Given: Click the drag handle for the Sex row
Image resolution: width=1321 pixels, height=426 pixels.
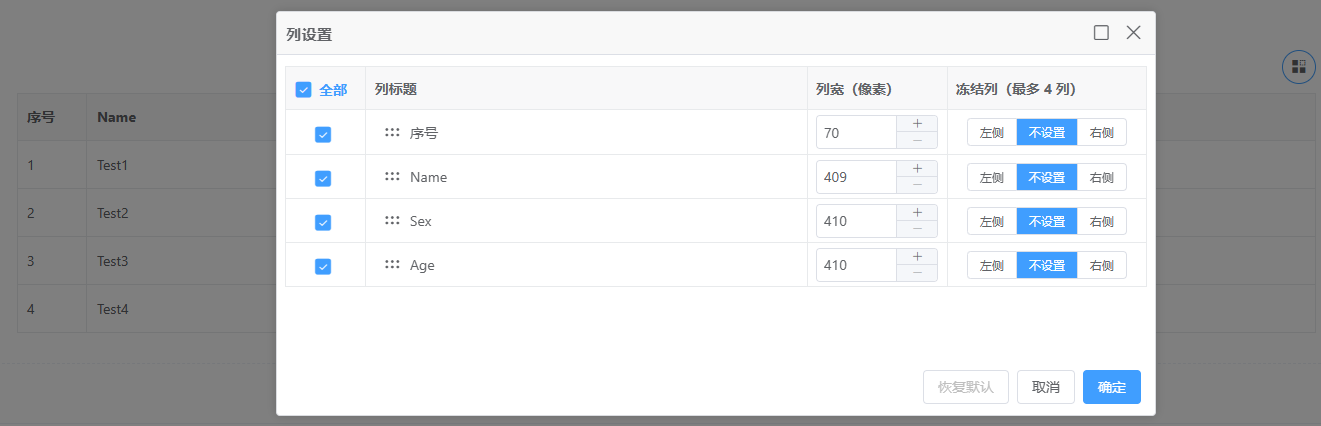Looking at the screenshot, I should pos(392,221).
